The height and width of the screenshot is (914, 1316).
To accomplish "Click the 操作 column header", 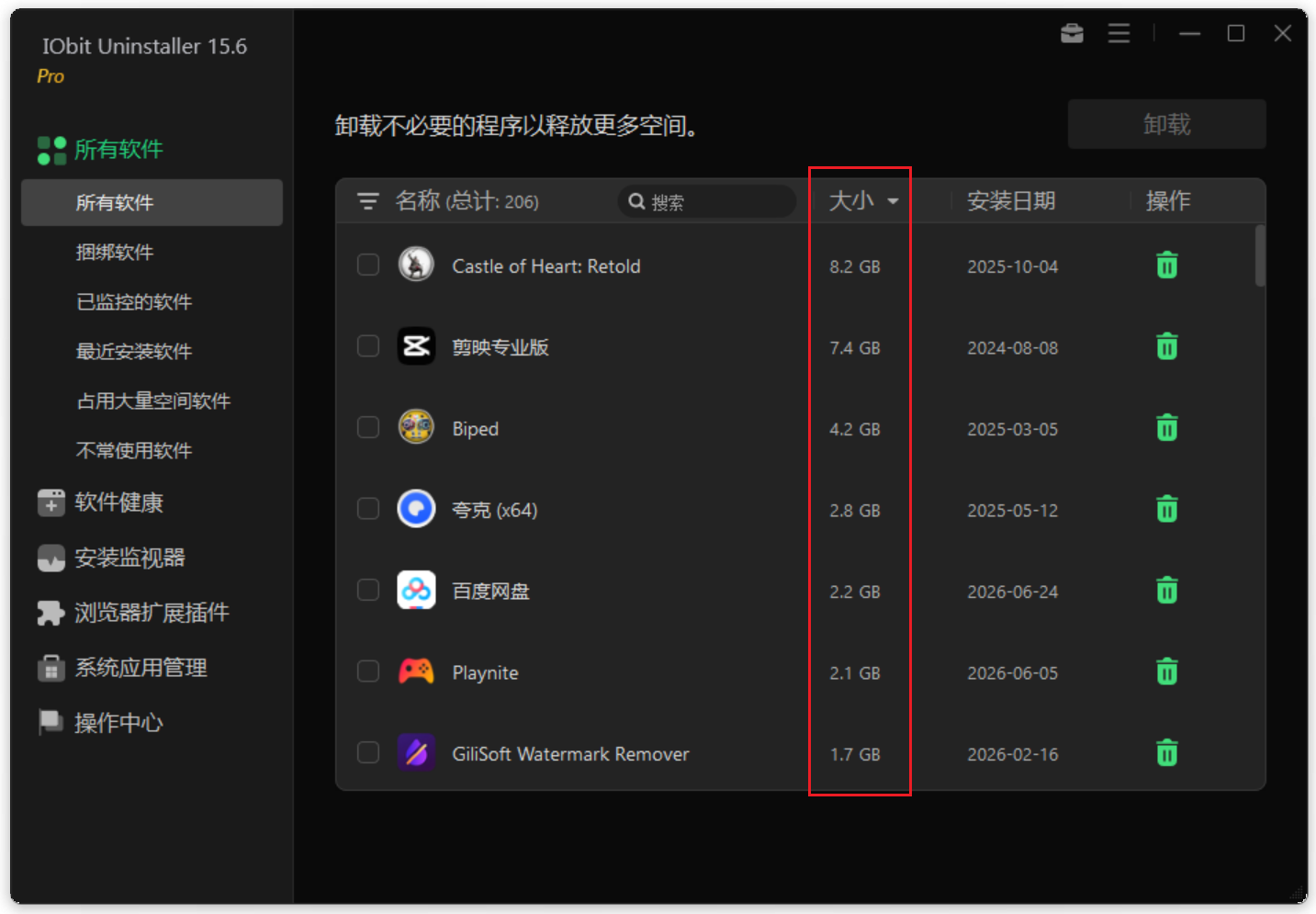I will [x=1168, y=200].
